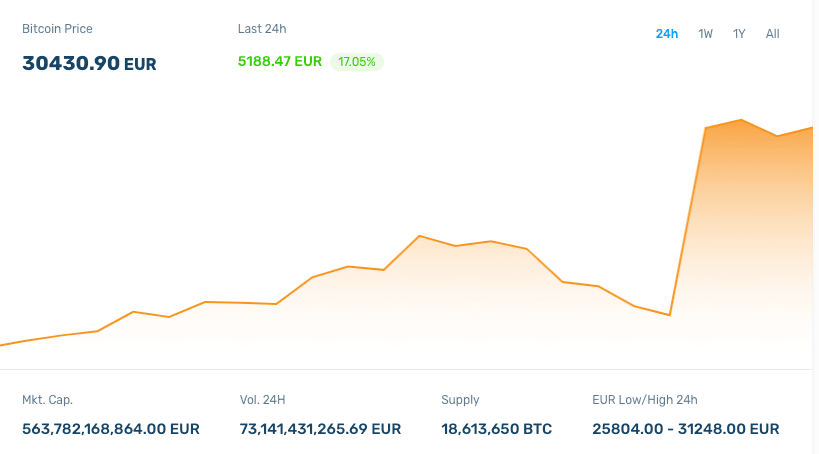This screenshot has width=819, height=454.
Task: Click the Mkt. Cap. label
Action: tap(47, 400)
